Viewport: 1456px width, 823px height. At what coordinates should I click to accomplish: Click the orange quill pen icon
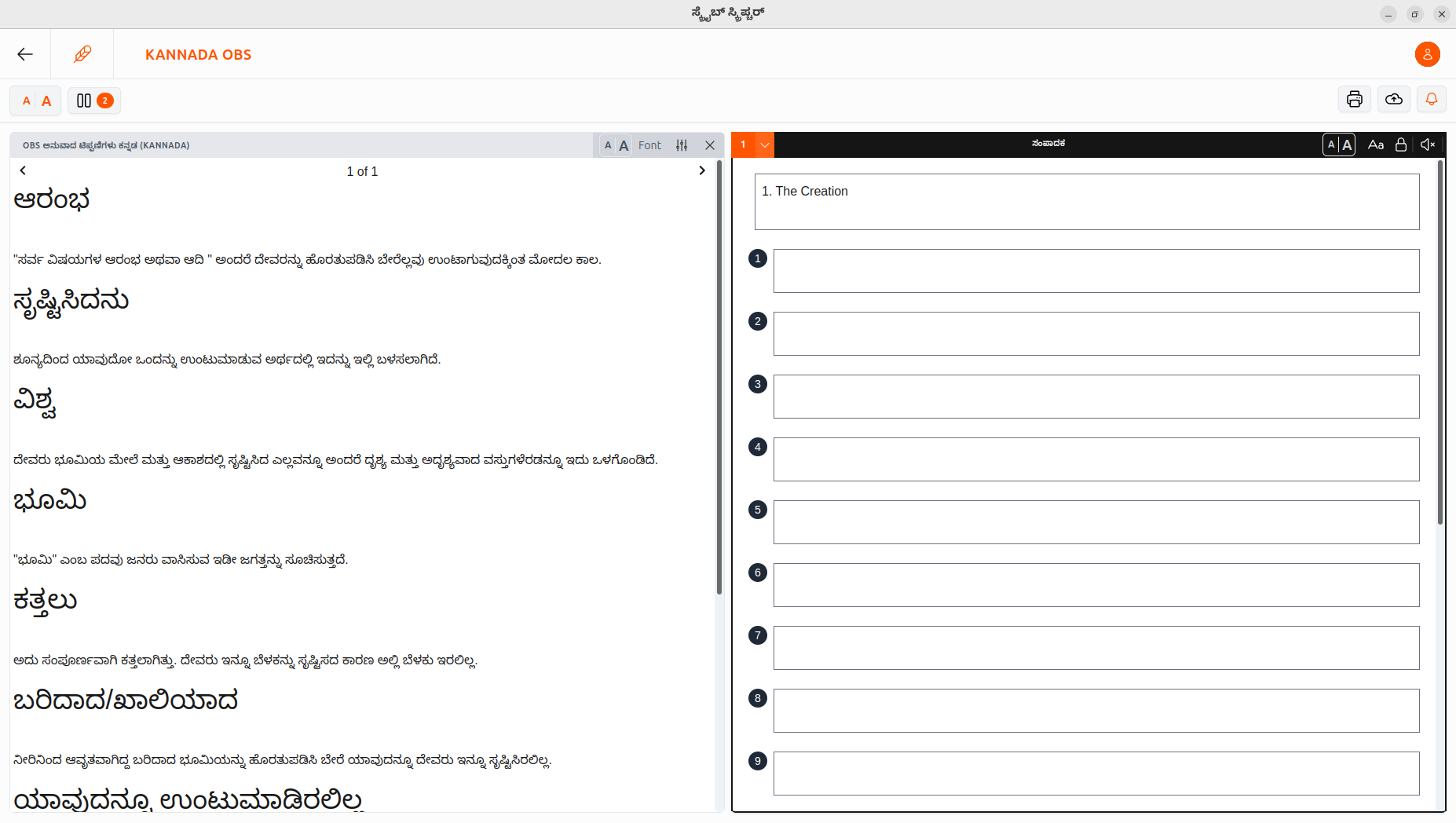[x=82, y=53]
